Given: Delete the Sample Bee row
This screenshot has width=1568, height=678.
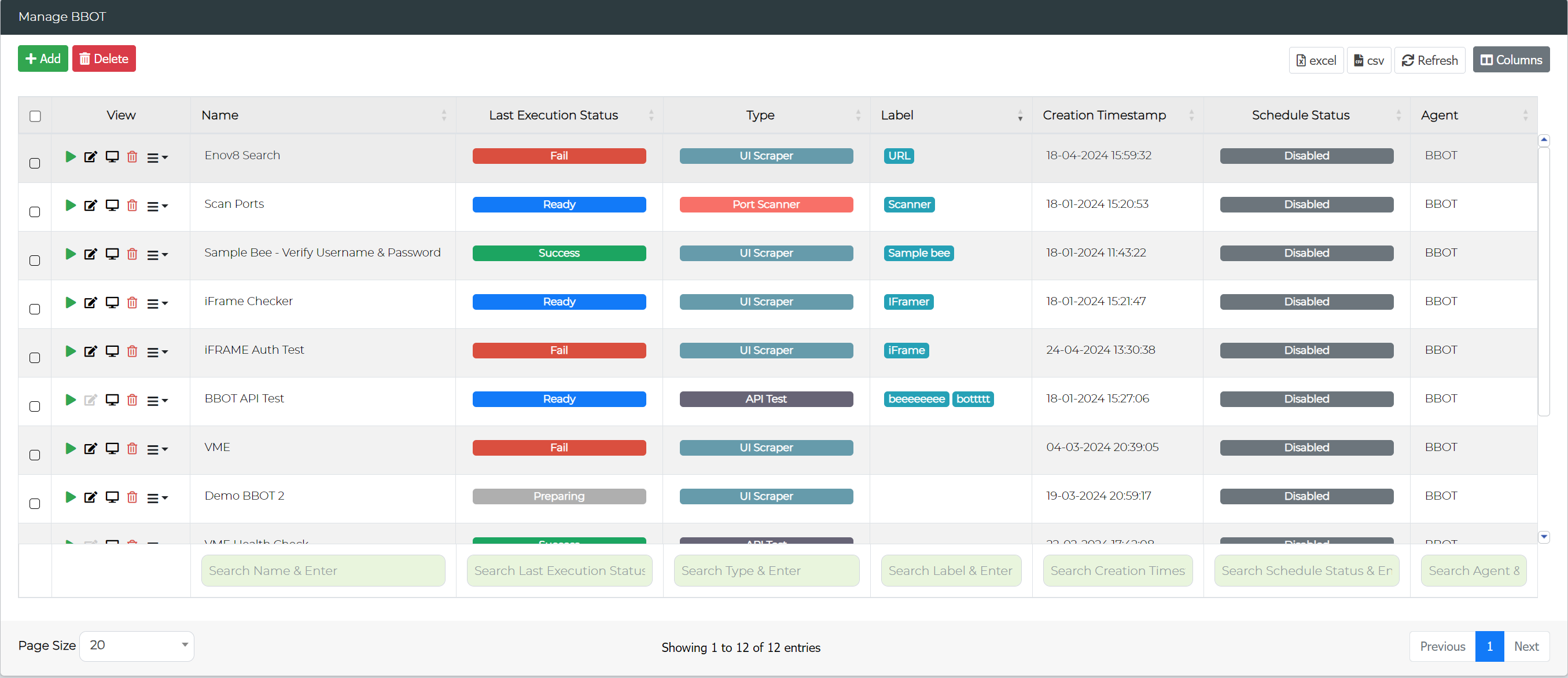Looking at the screenshot, I should 132,254.
